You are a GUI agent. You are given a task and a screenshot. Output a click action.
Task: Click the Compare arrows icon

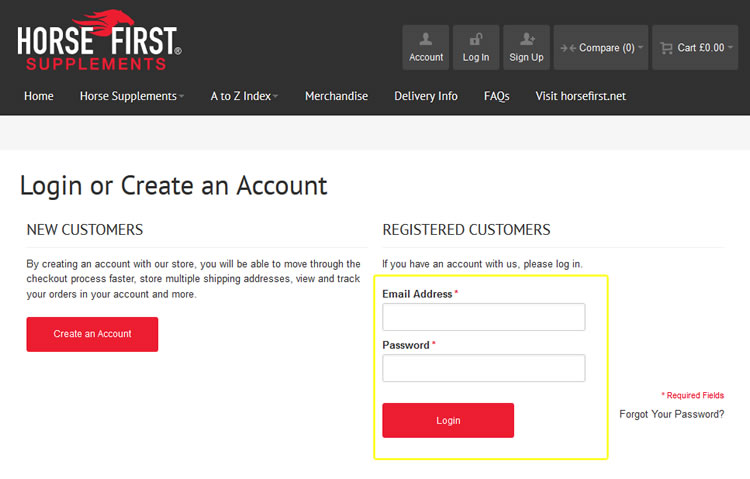pos(568,48)
